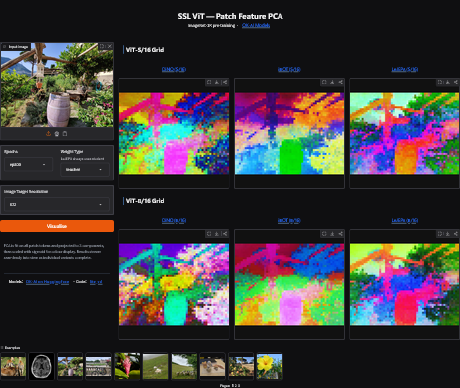Share the iBOT S/16 output image

click(x=340, y=82)
